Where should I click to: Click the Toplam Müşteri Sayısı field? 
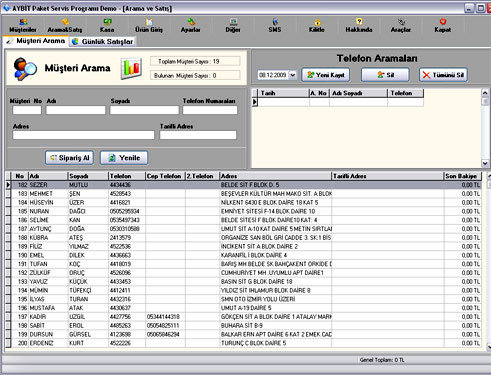click(195, 61)
